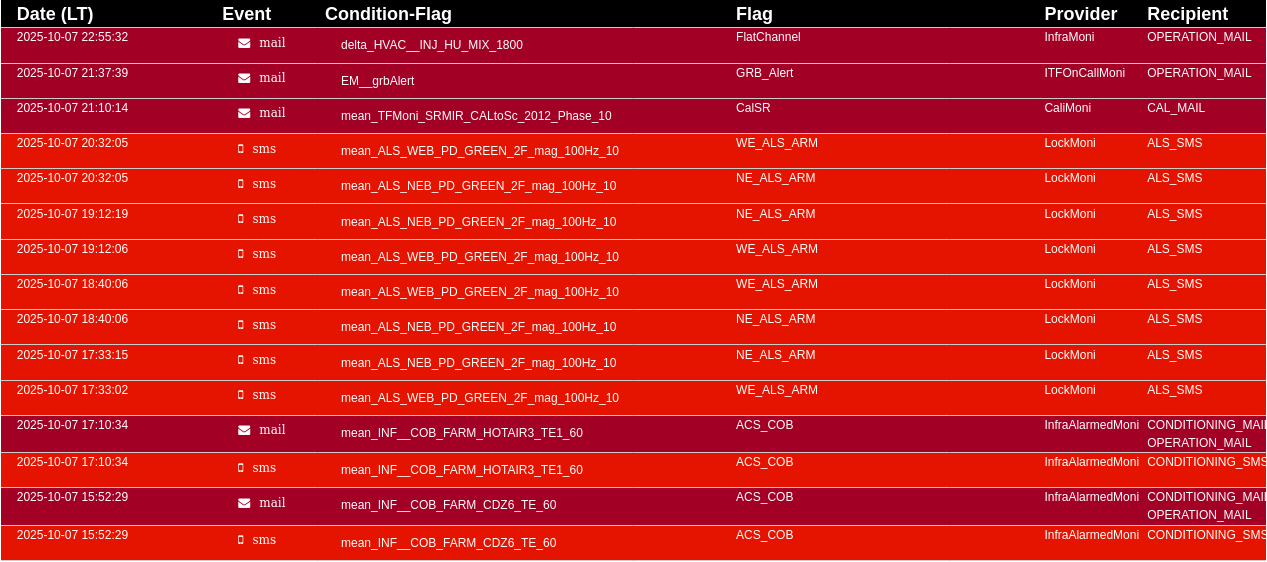Click the Recipient column header
The height and width of the screenshot is (562, 1267).
1187,14
